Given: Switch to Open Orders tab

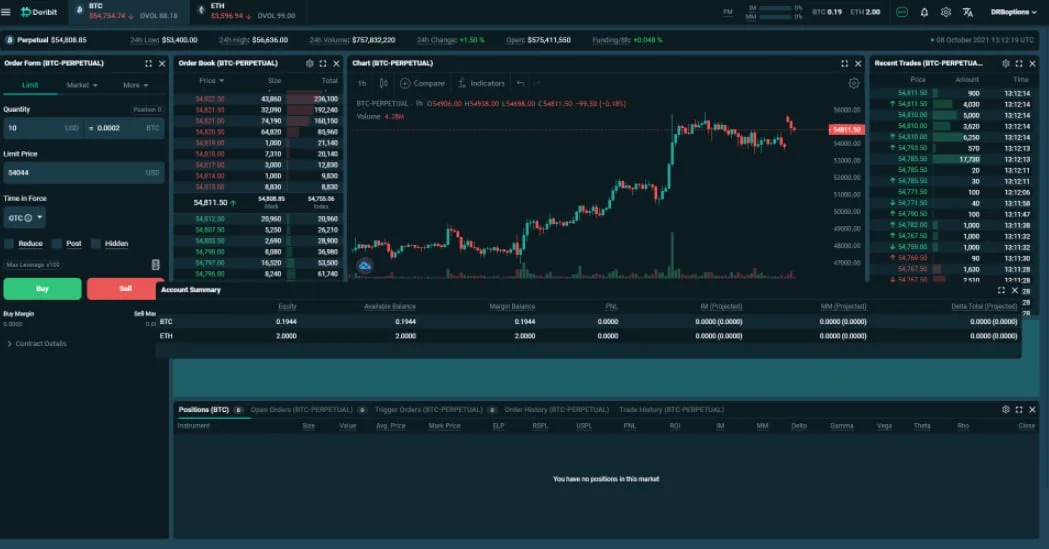Looking at the screenshot, I should coord(302,410).
